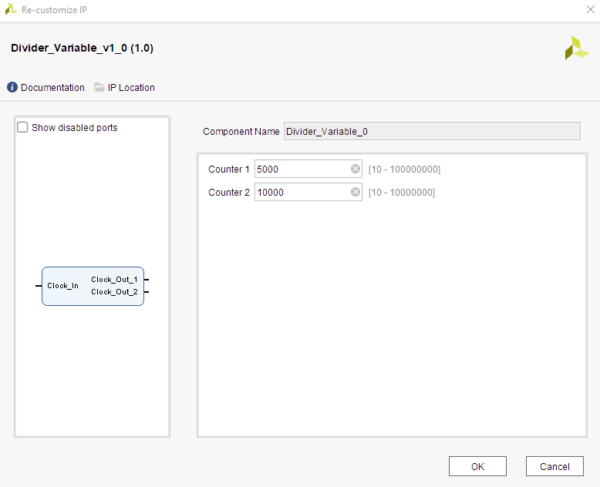
Task: Click the Component Name text field
Action: click(431, 131)
